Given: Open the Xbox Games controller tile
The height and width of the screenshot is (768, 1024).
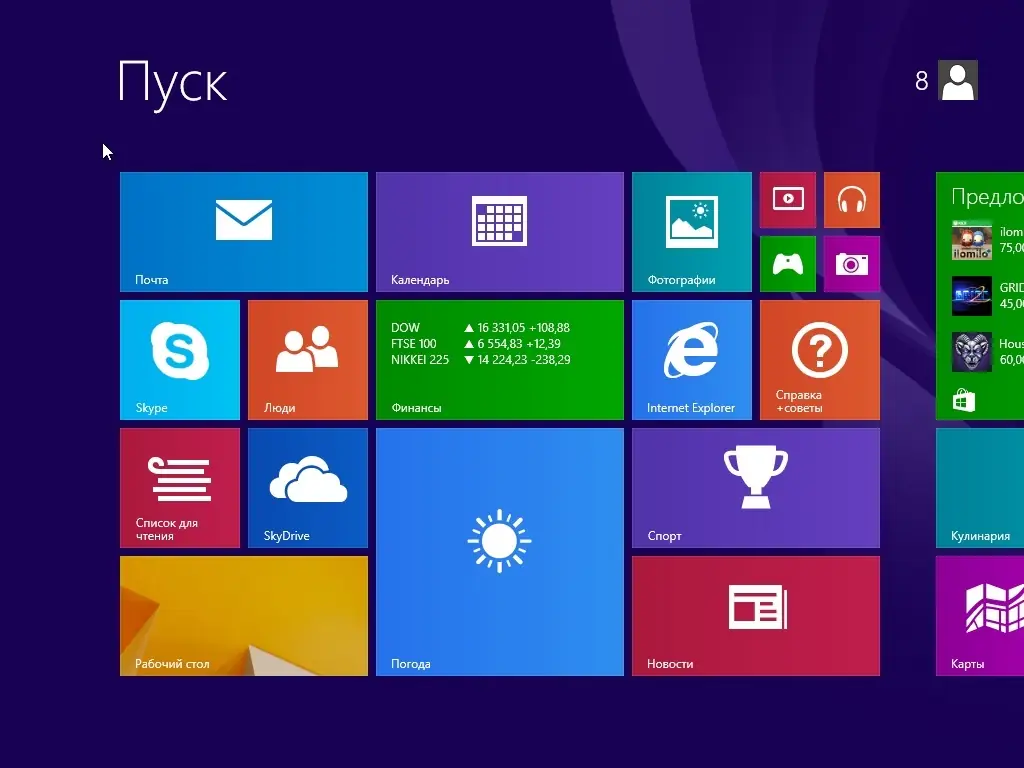Looking at the screenshot, I should (x=788, y=264).
